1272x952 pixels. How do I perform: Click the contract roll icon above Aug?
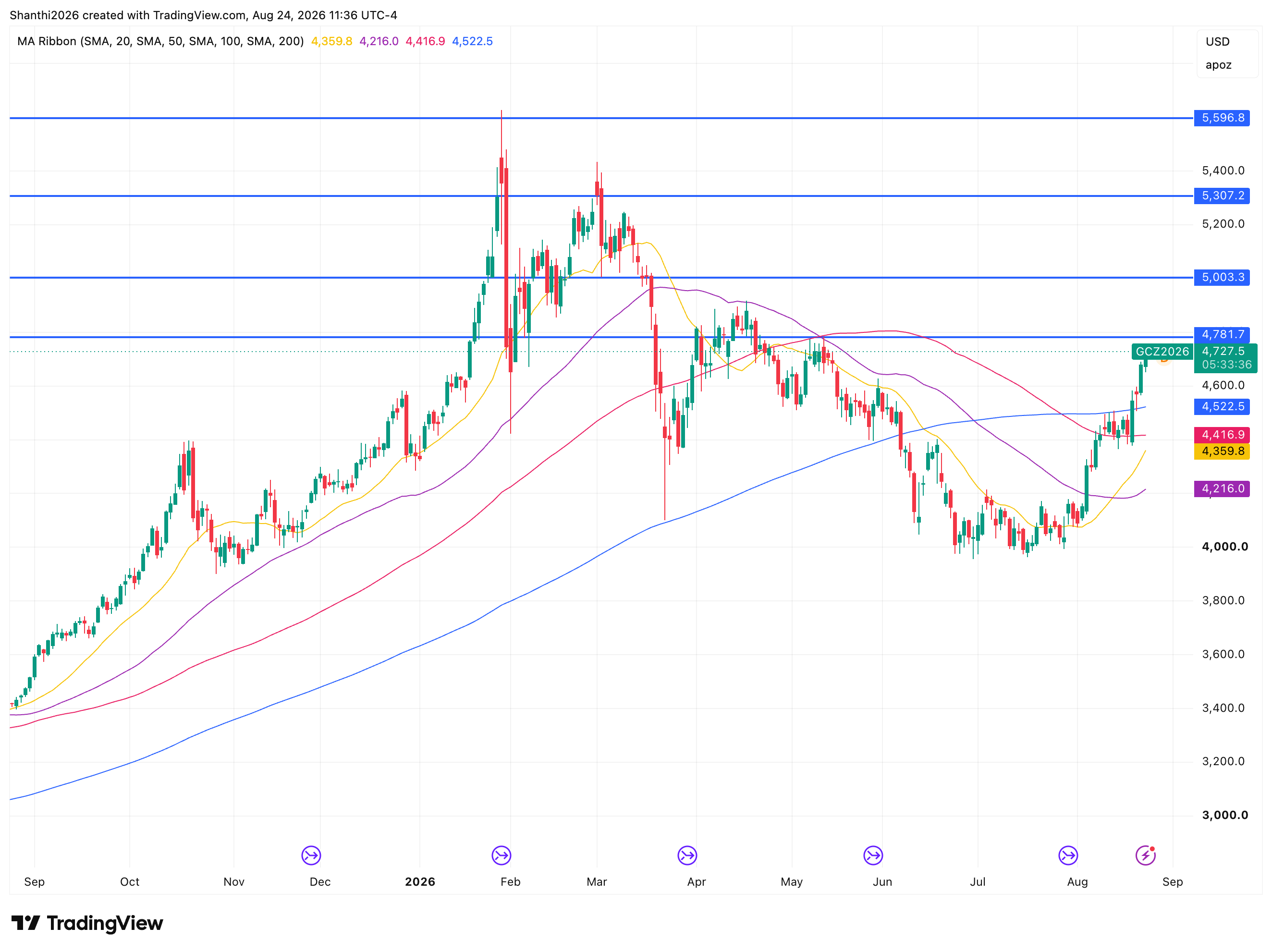tap(1068, 855)
